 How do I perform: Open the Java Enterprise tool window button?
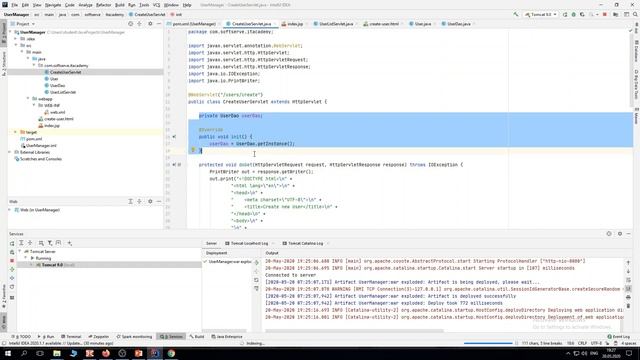click(x=227, y=337)
